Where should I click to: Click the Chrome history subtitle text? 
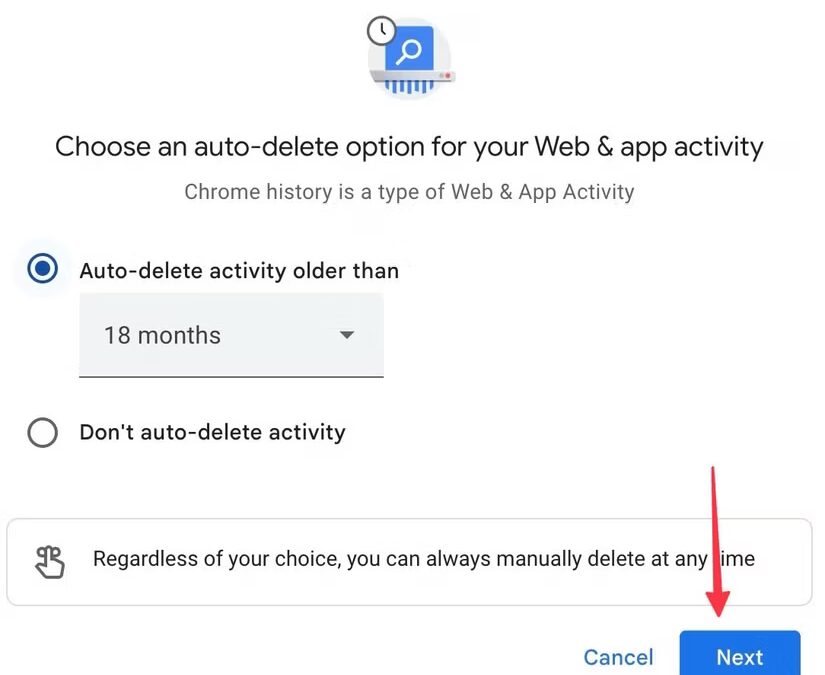pyautogui.click(x=410, y=192)
